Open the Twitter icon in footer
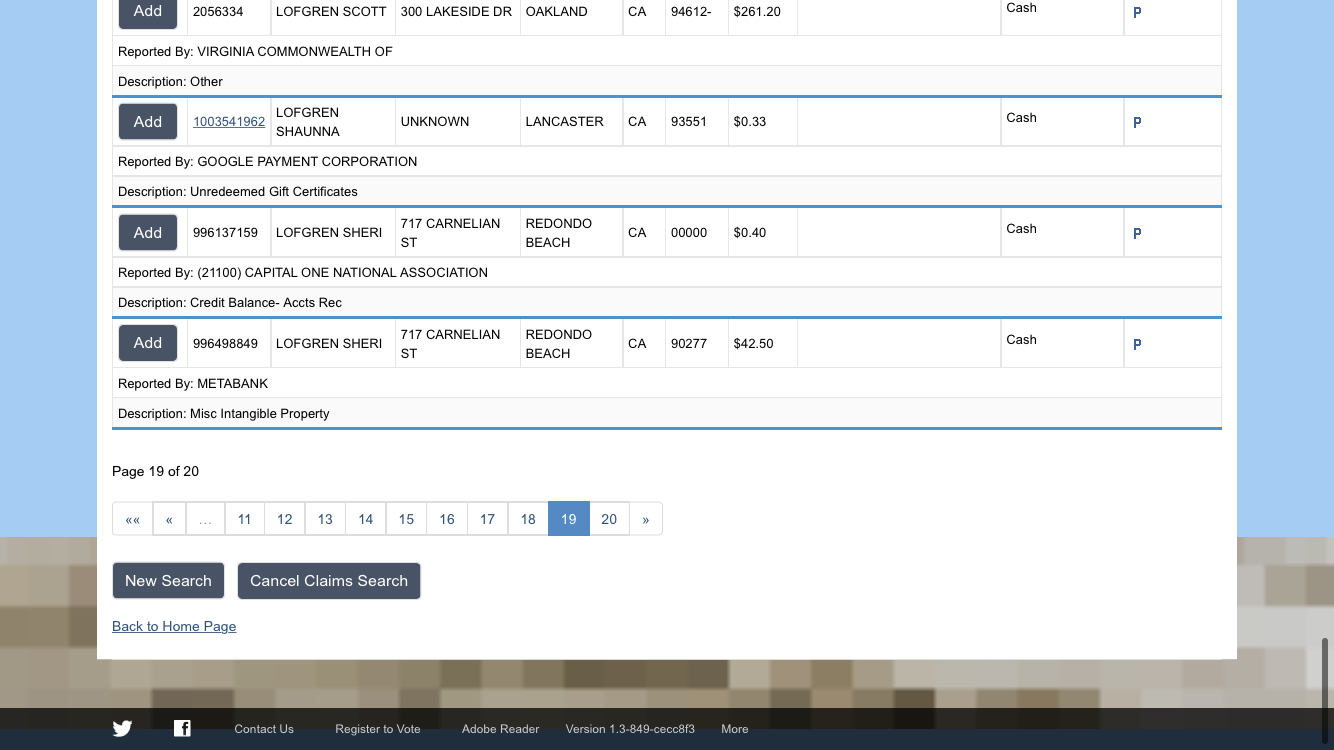Screen dimensions: 1334x750 tap(122, 728)
